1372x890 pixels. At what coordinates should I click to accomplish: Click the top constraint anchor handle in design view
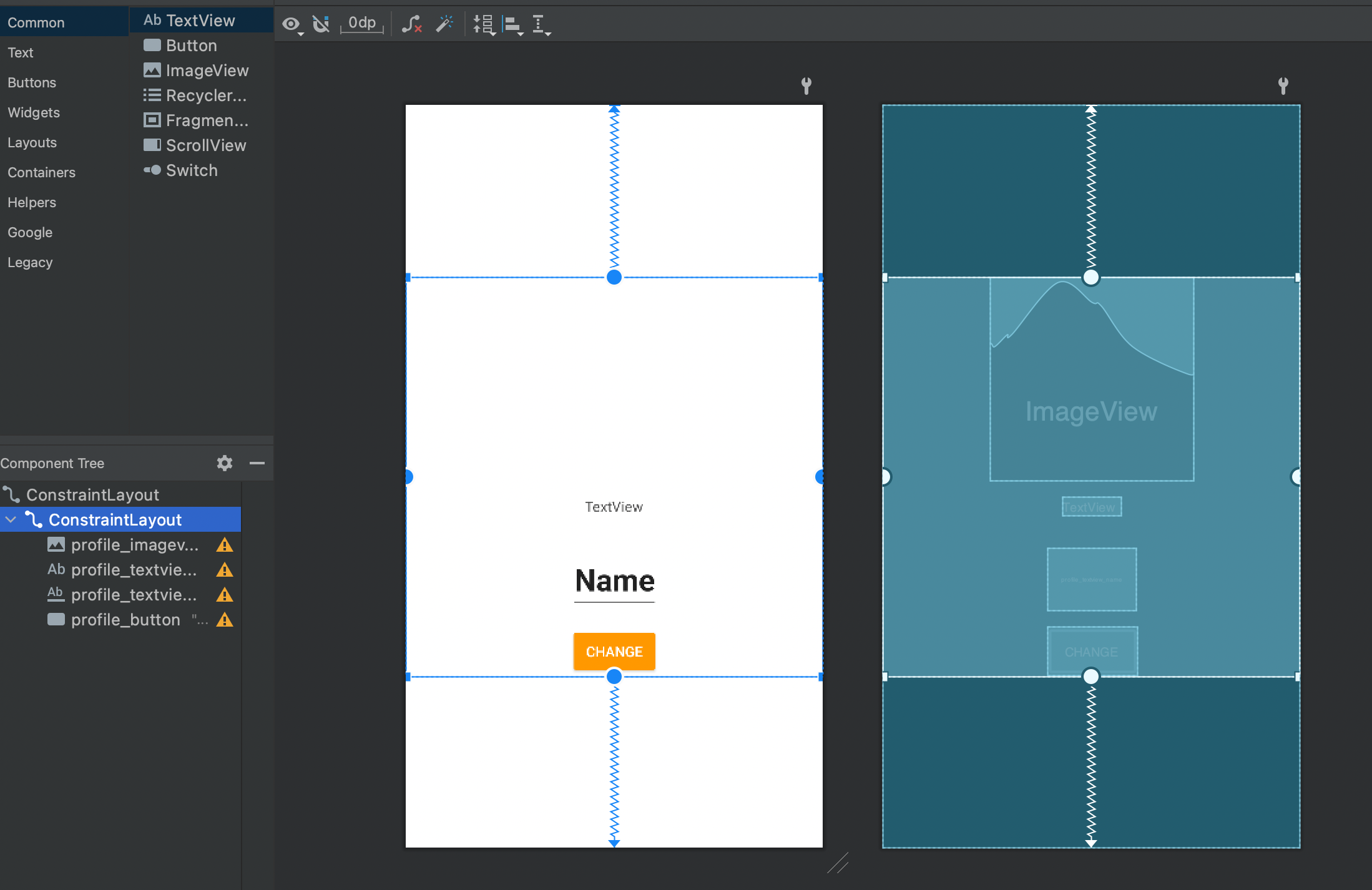pos(614,277)
